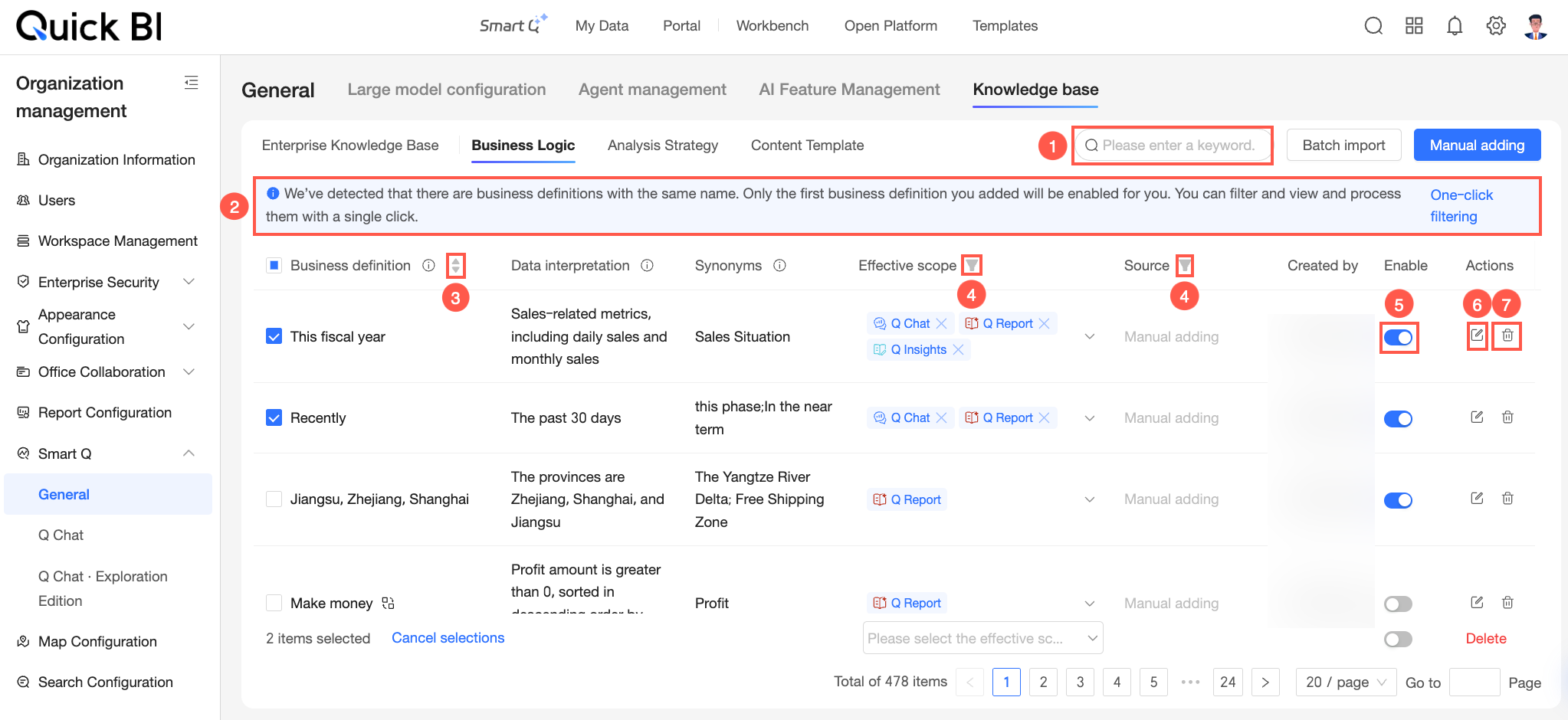Show info for Business definition column
Screen dimensions: 1568x720
click(x=428, y=265)
